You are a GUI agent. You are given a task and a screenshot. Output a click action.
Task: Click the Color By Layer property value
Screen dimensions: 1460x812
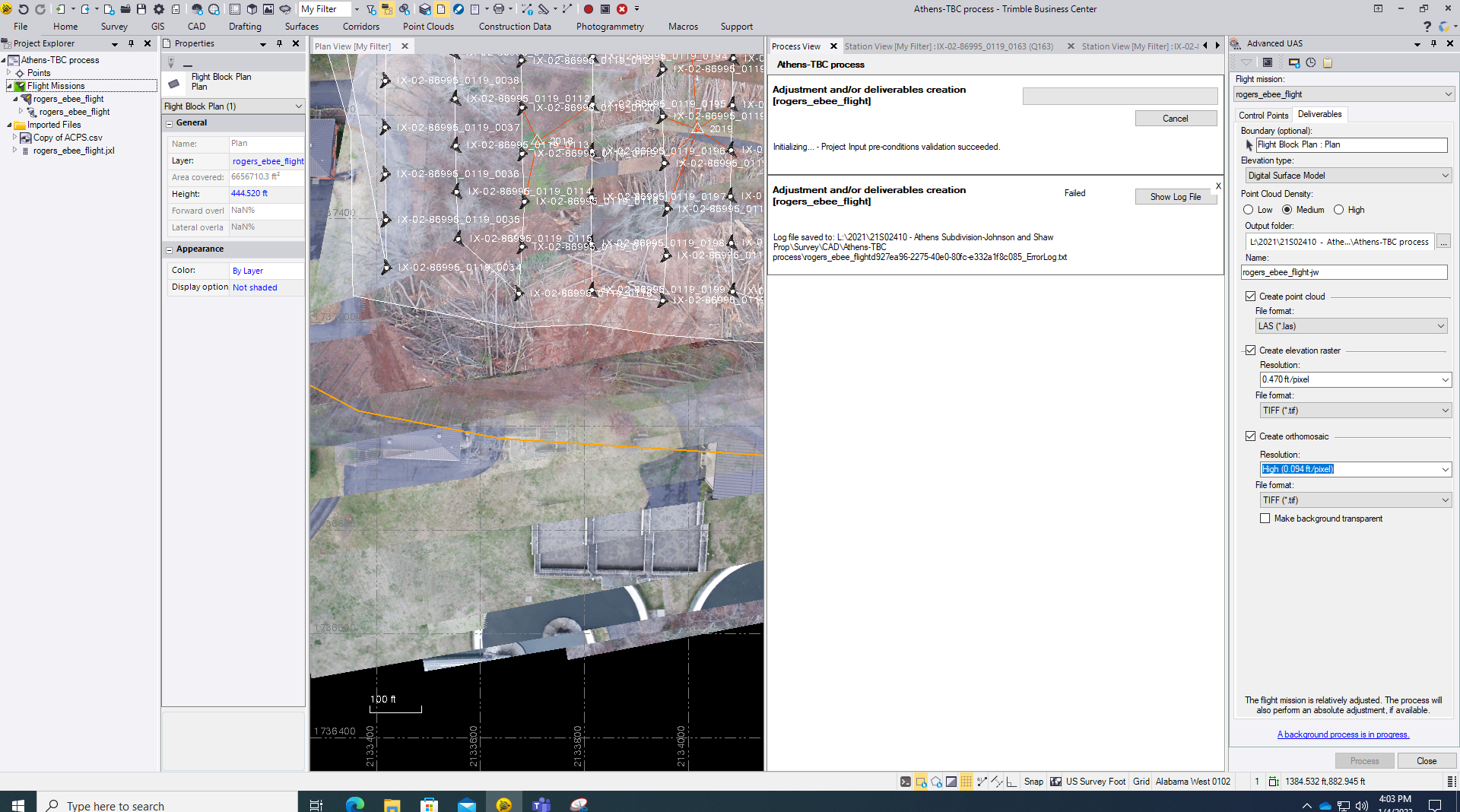pyautogui.click(x=248, y=271)
